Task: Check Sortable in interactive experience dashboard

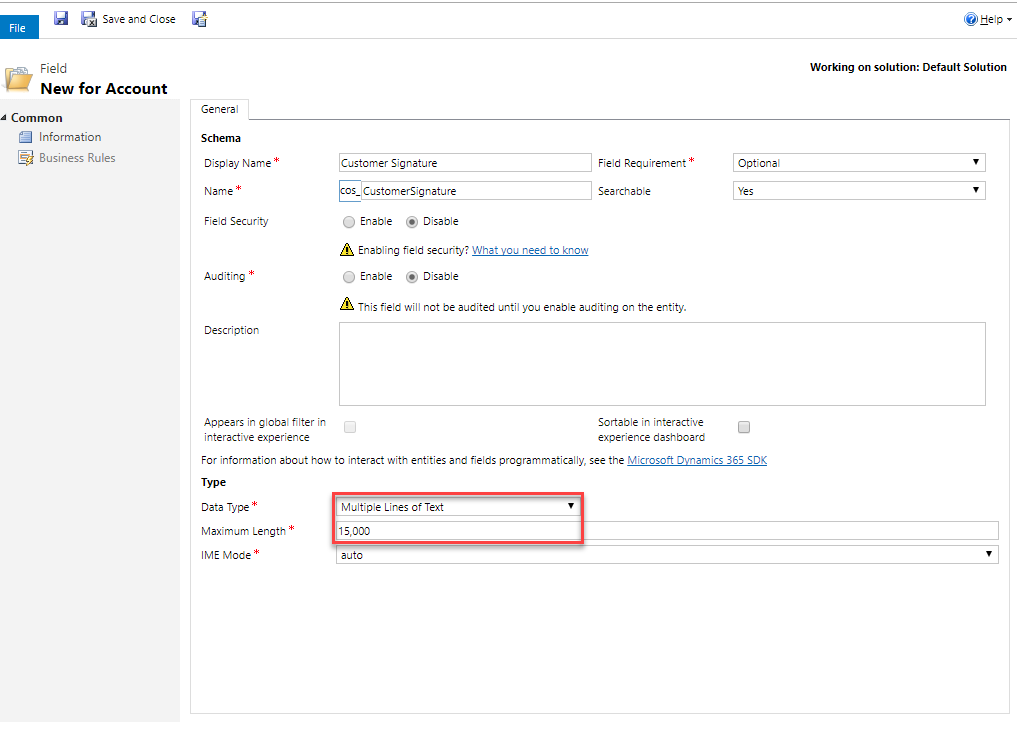Action: pos(744,427)
